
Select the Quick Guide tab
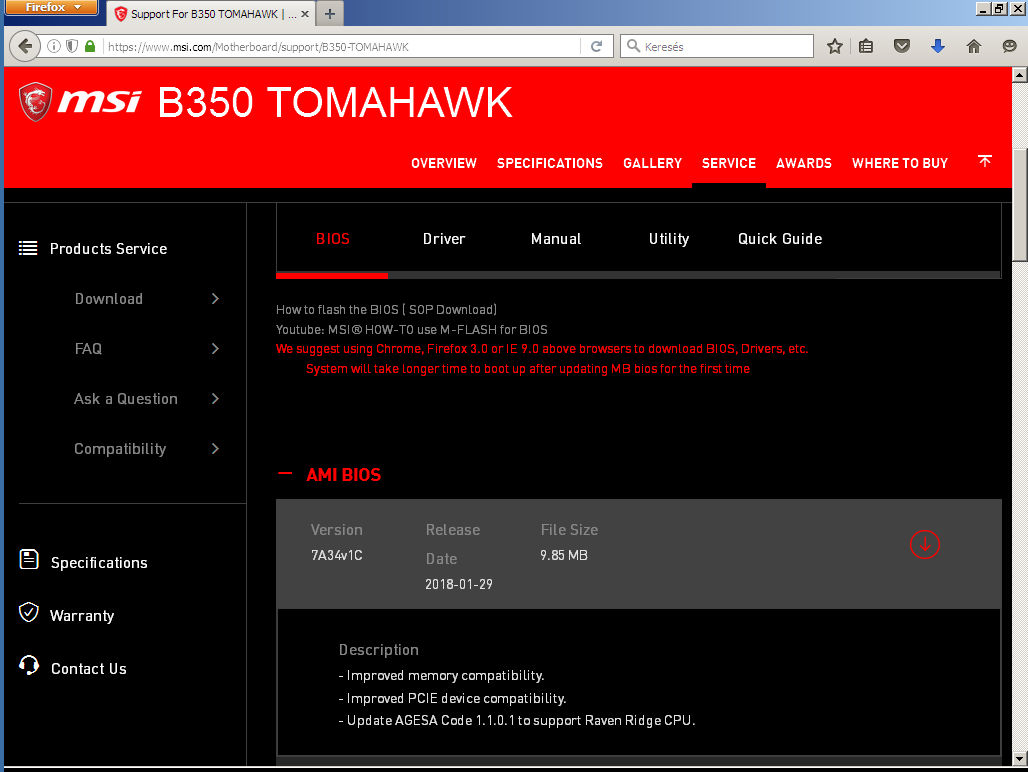point(780,239)
